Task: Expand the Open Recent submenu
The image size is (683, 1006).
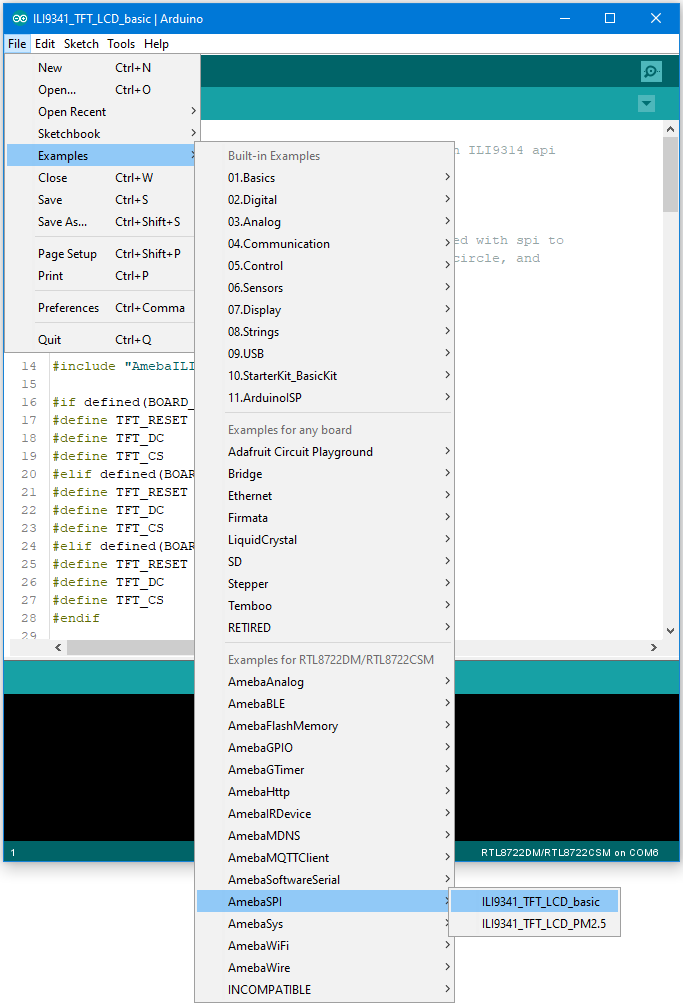Action: coord(103,112)
